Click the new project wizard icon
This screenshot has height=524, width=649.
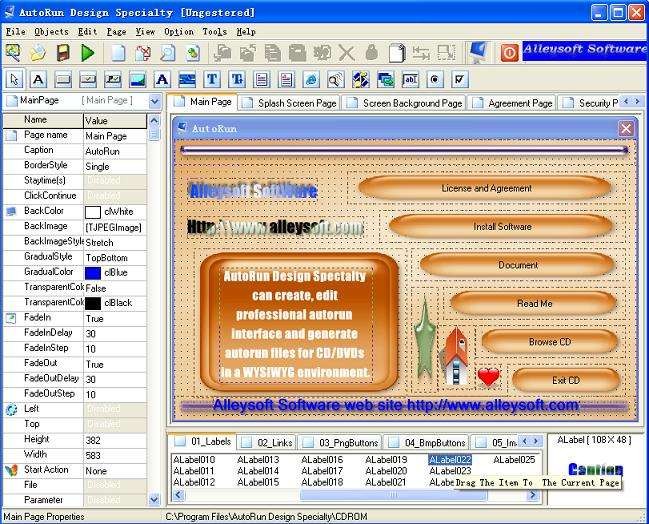pos(13,53)
